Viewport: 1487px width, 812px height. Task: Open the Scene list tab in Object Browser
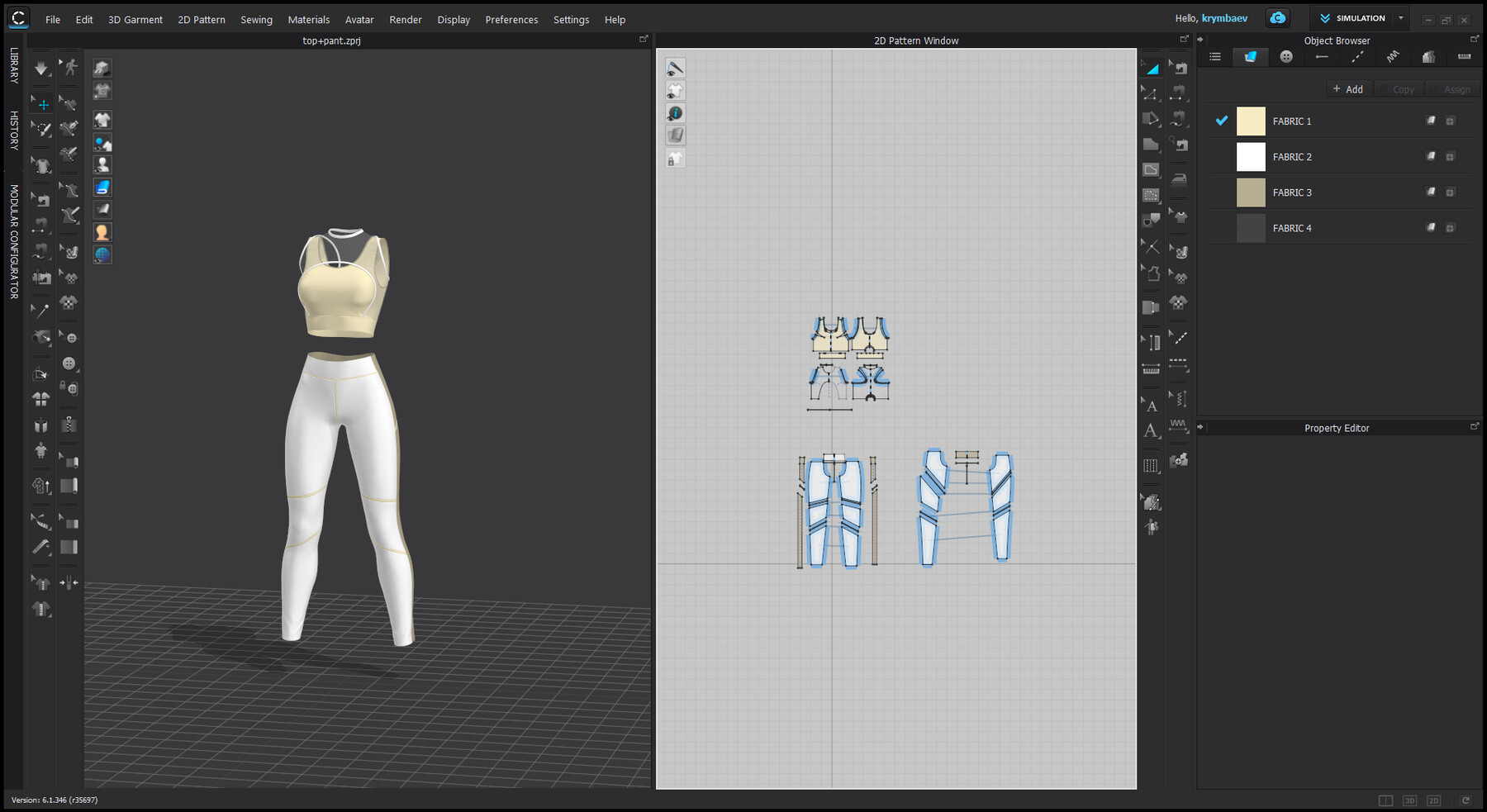(1215, 57)
